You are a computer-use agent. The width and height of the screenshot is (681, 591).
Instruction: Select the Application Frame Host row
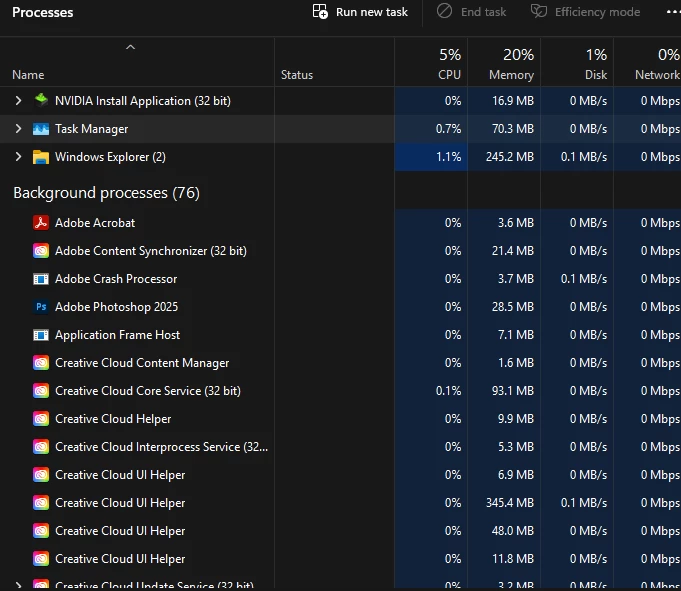point(340,335)
